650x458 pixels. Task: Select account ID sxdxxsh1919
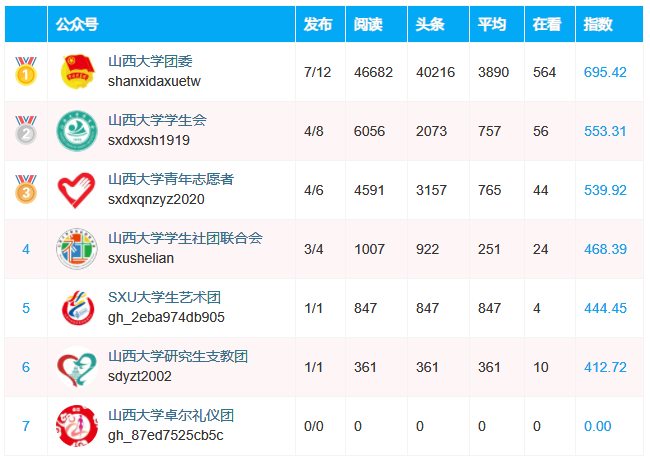(x=149, y=140)
